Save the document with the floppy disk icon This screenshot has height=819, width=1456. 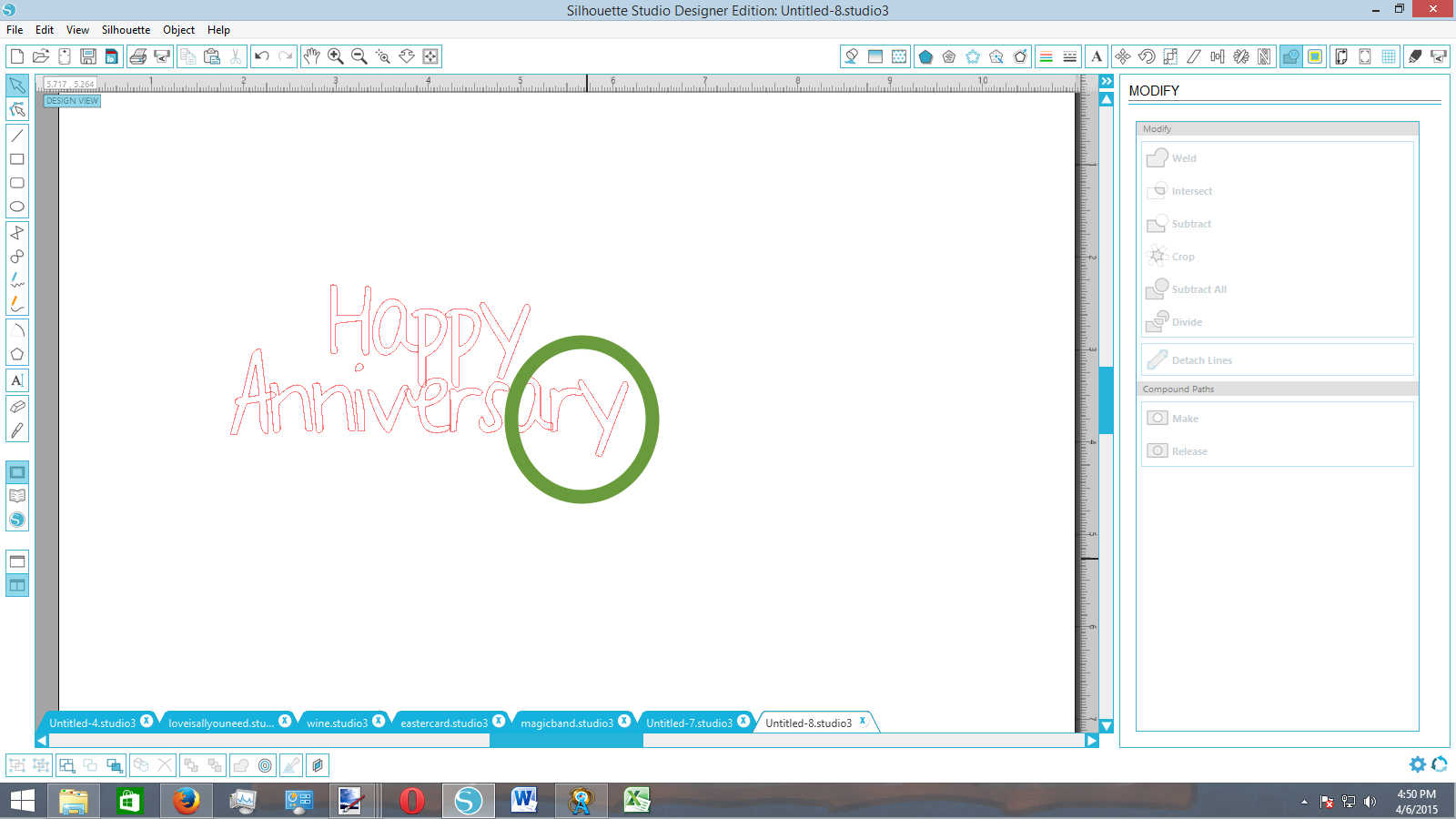87,56
